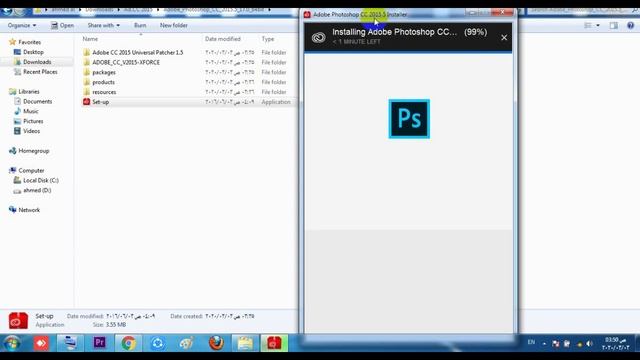Toggle the Explorer preview pane icon
The image size is (640, 360).
[x=613, y=25]
